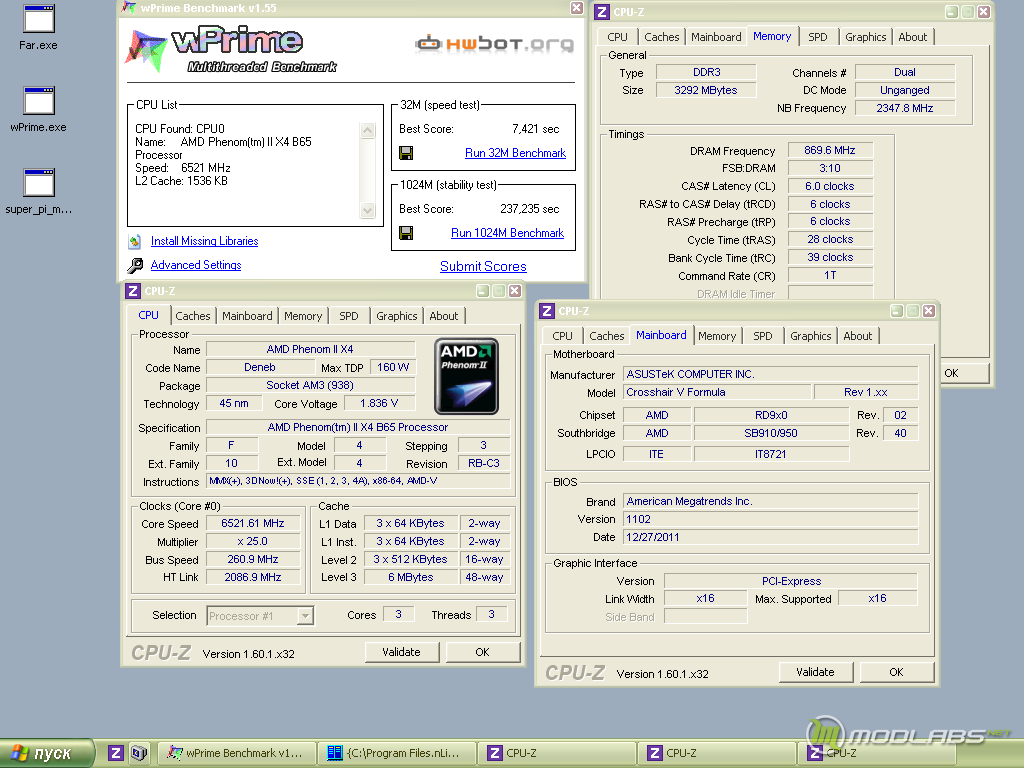1024x768 pixels.
Task: Select CPU tab in the Mainboard window
Action: point(562,336)
